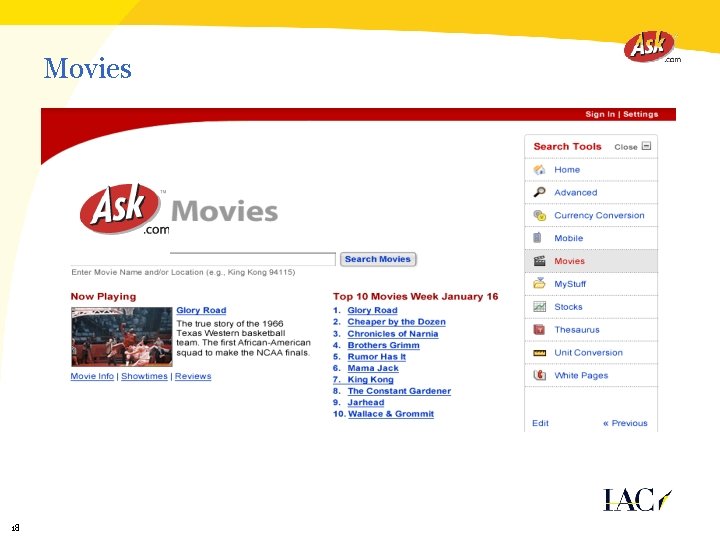Click the Now Playing heading
Image resolution: width=720 pixels, height=540 pixels.
pos(103,297)
